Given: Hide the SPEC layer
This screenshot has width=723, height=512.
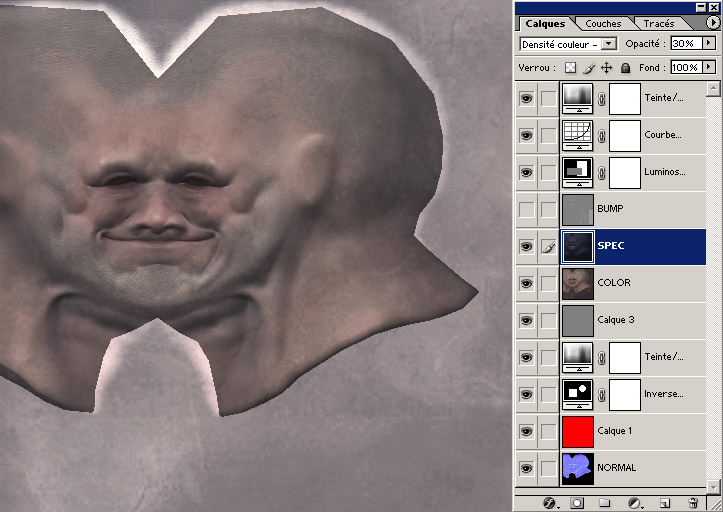Looking at the screenshot, I should (527, 246).
